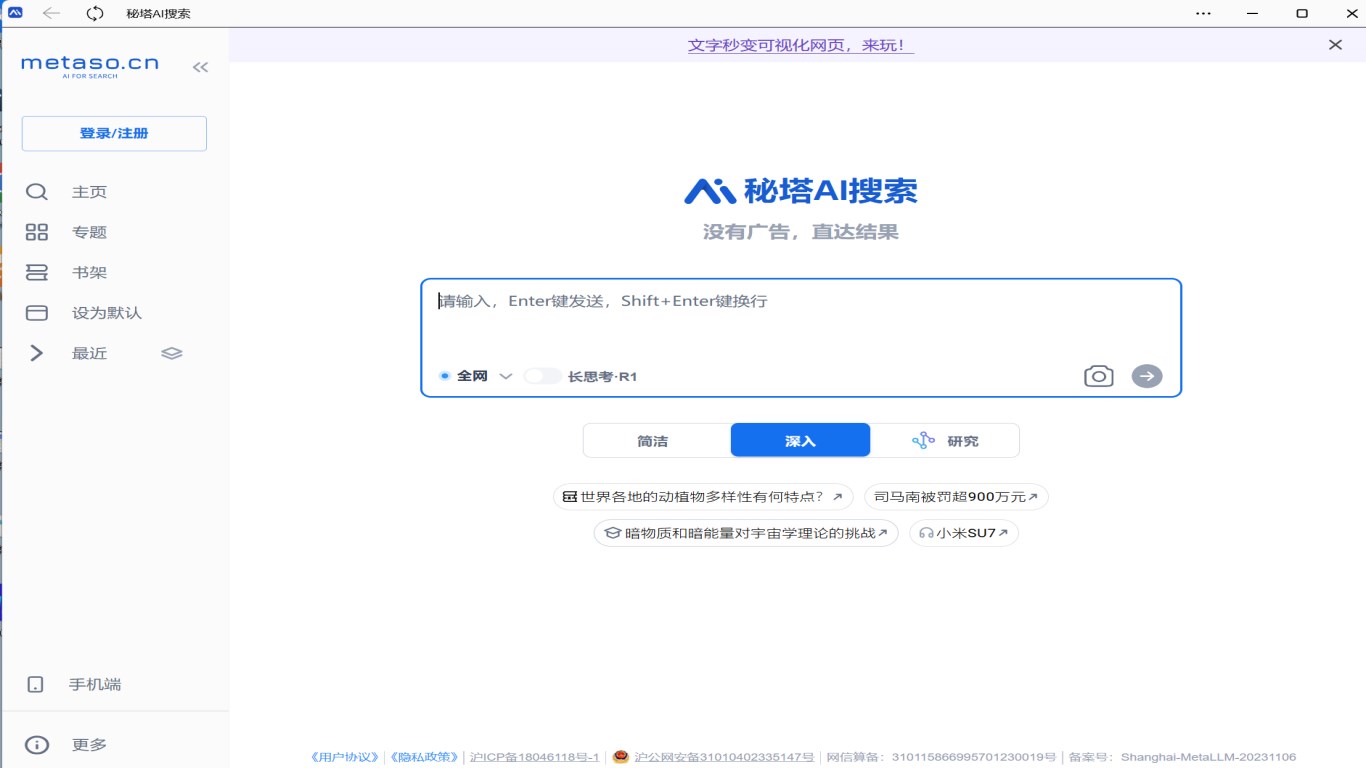Collapse the sidebar with double-chevron icon
1366x768 pixels.
(x=200, y=67)
